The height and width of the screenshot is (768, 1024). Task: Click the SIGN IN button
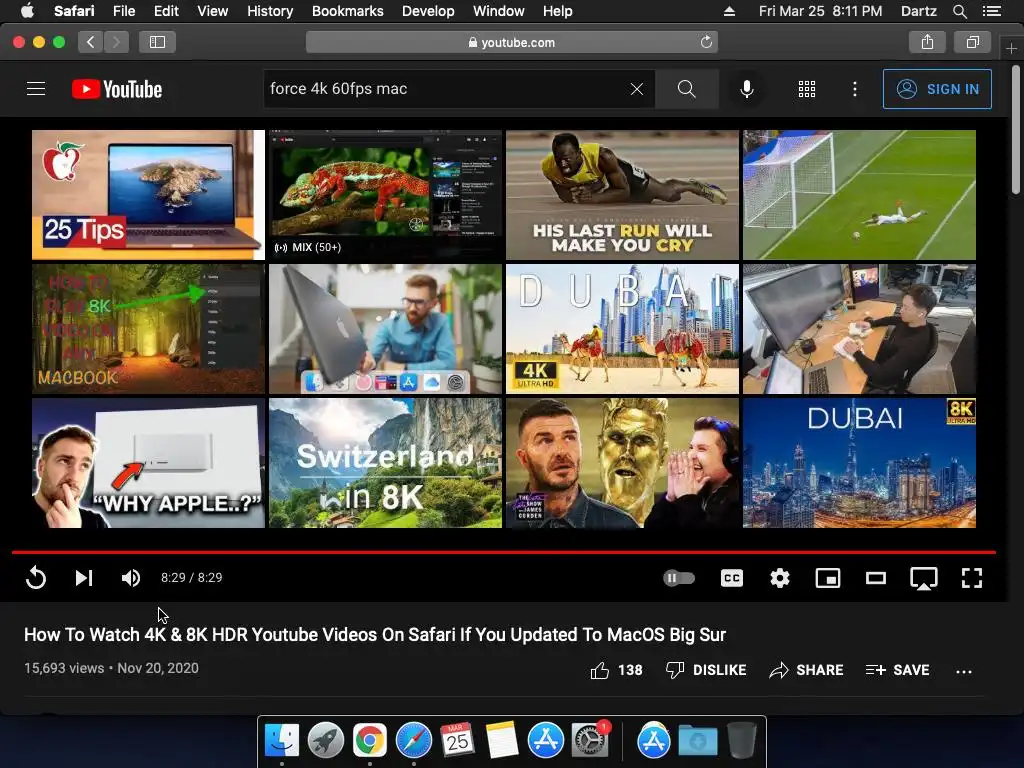937,89
